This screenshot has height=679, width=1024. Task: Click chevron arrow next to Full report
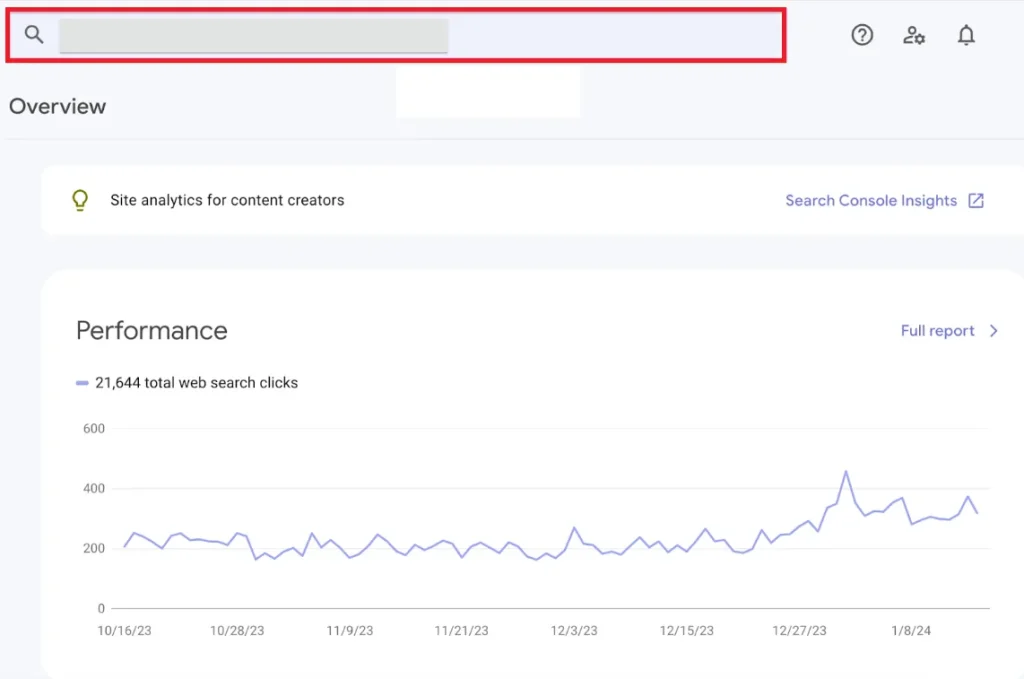993,331
